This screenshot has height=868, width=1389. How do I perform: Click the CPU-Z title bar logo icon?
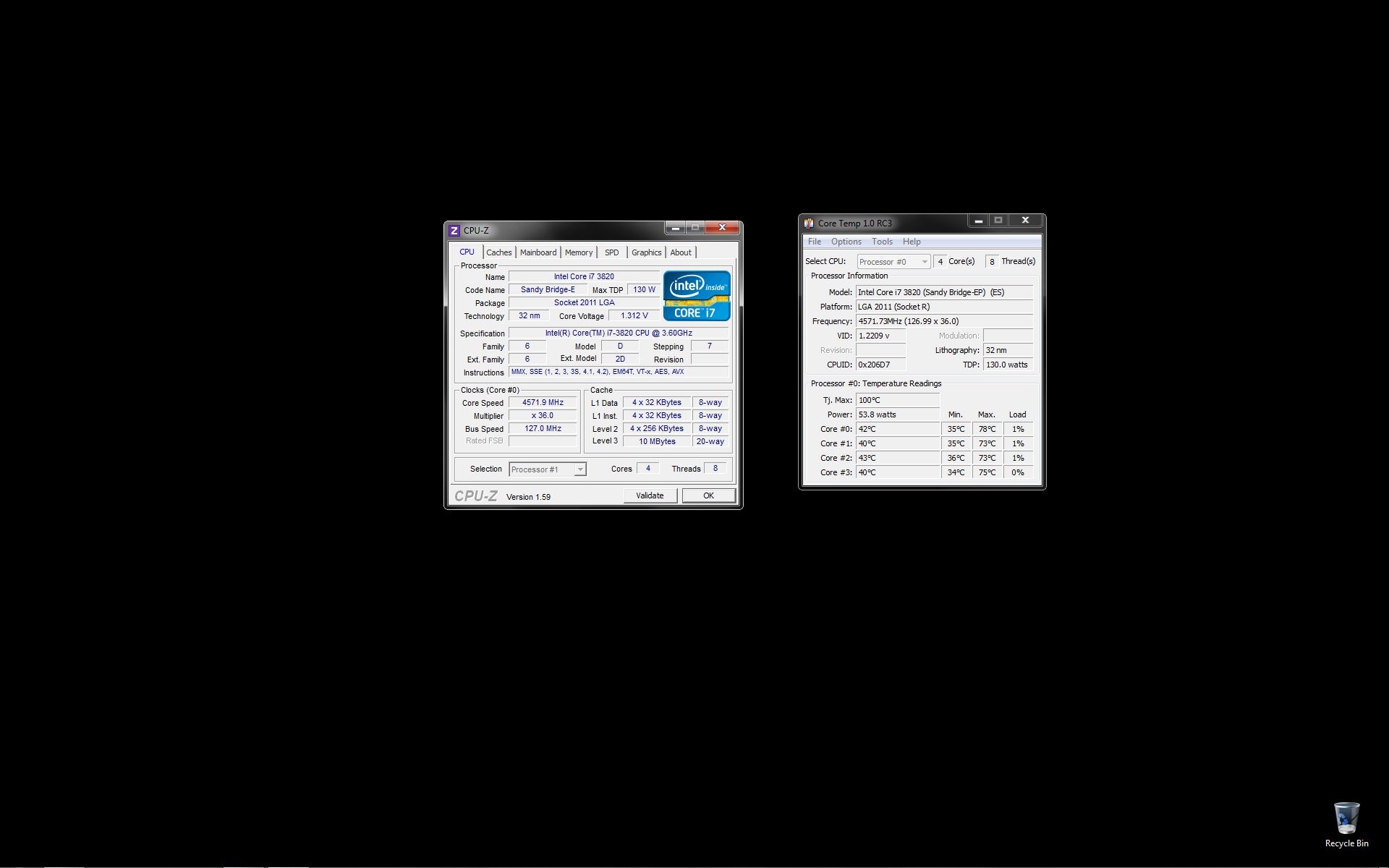[454, 231]
